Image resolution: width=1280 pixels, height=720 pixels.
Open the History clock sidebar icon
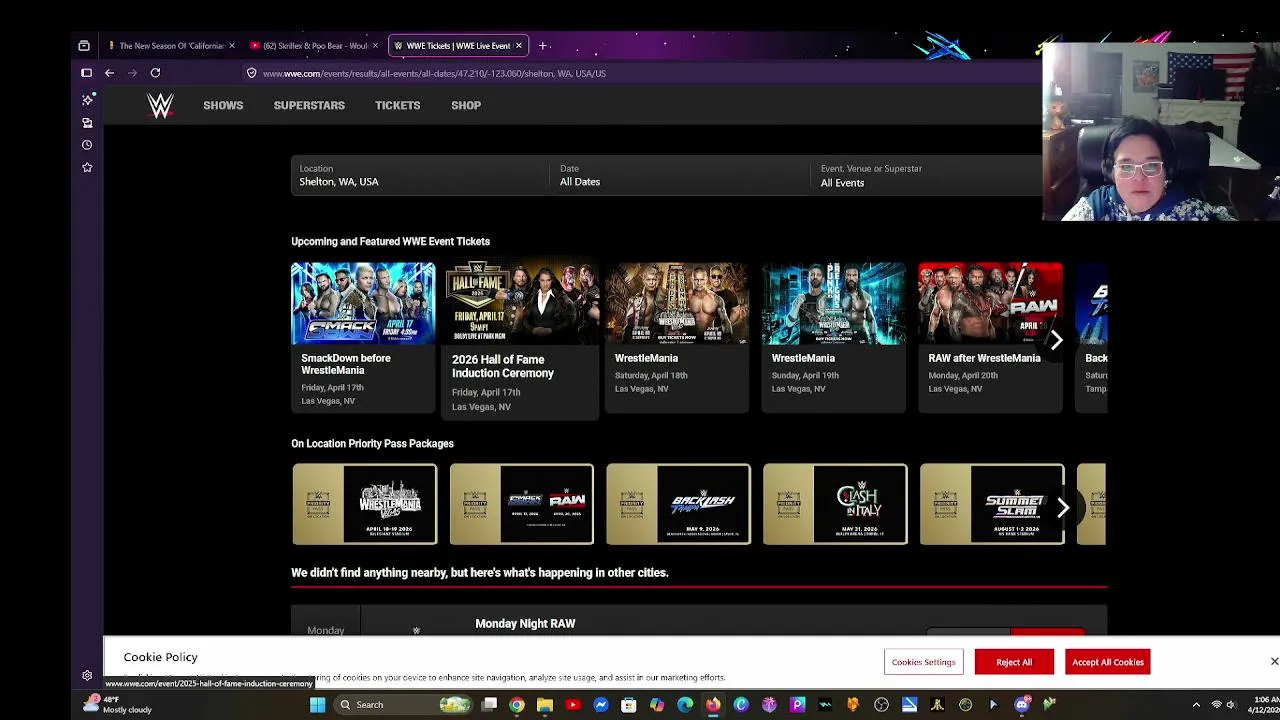87,145
